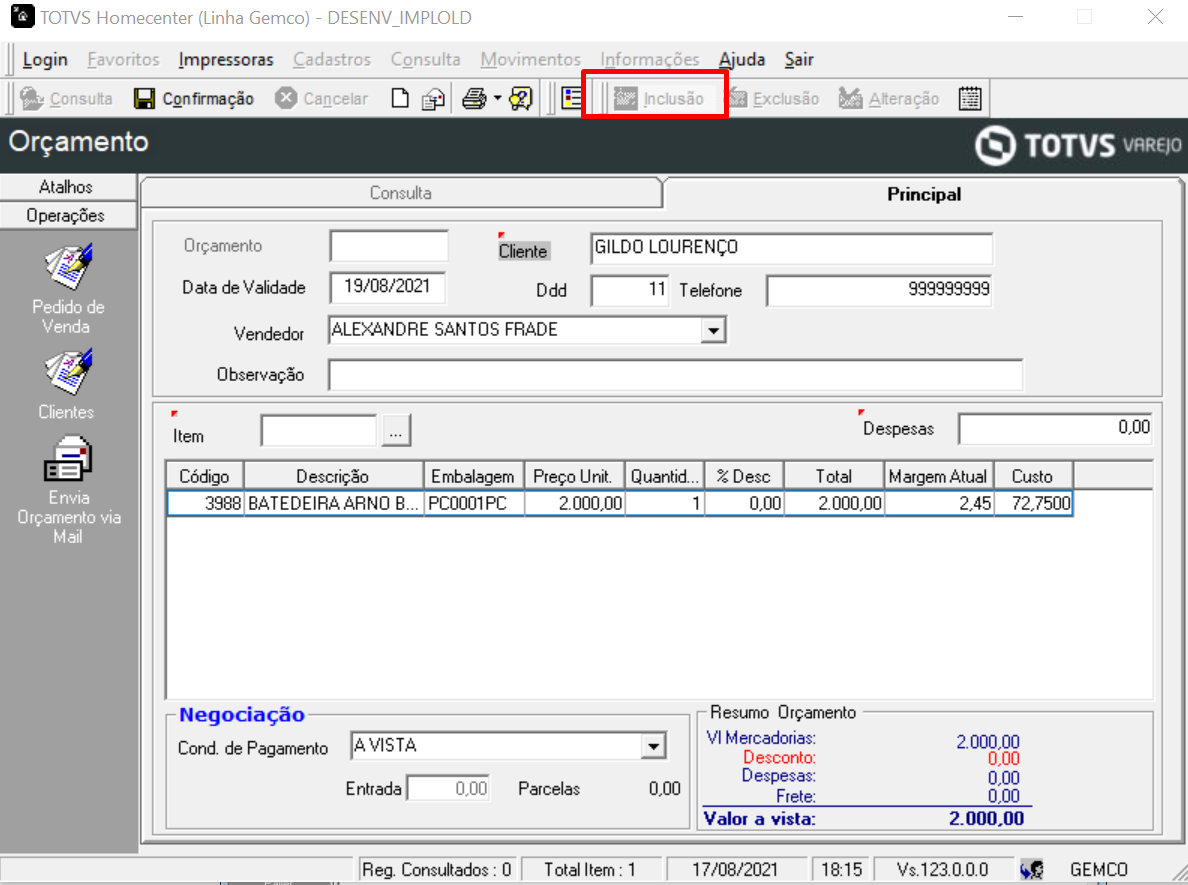Click the % Desc column header
1188x885 pixels.
click(x=743, y=476)
